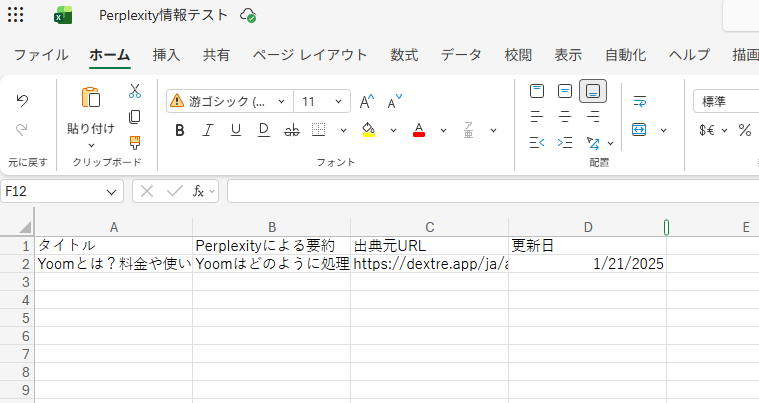Open the 自動化 tab
The height and width of the screenshot is (403, 759).
(x=625, y=55)
